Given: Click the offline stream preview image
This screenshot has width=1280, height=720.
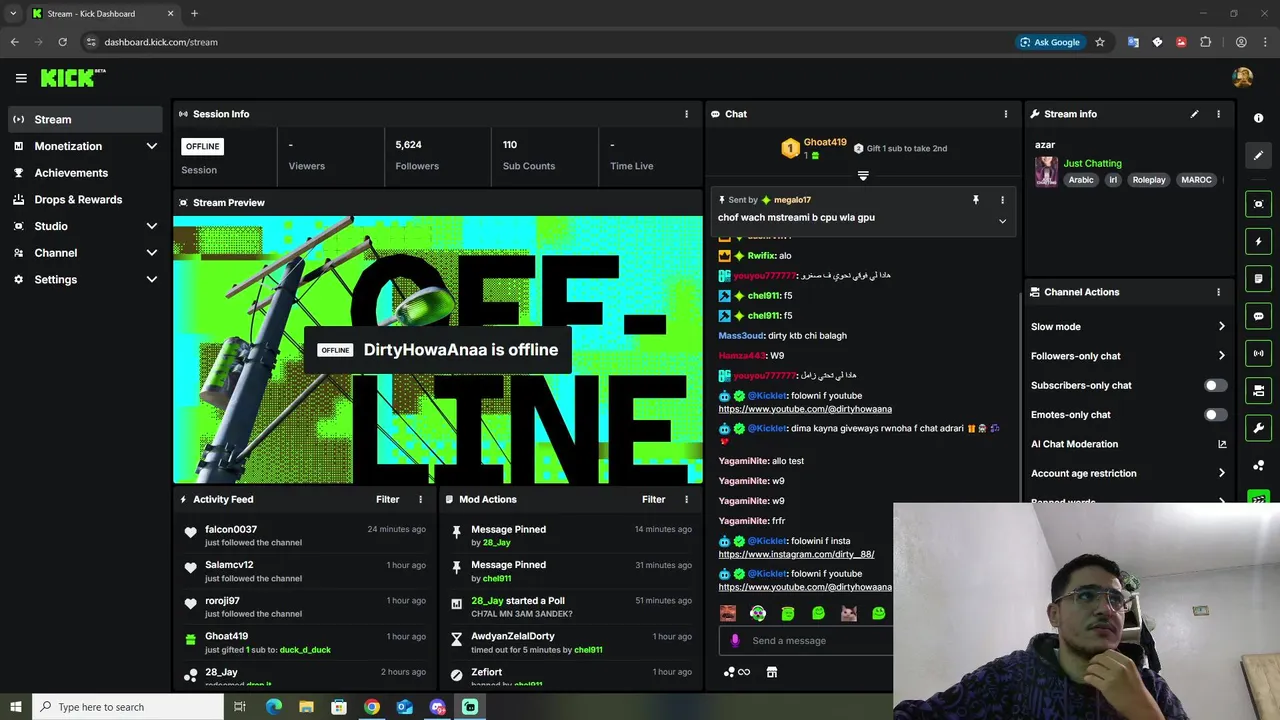Looking at the screenshot, I should click(438, 350).
